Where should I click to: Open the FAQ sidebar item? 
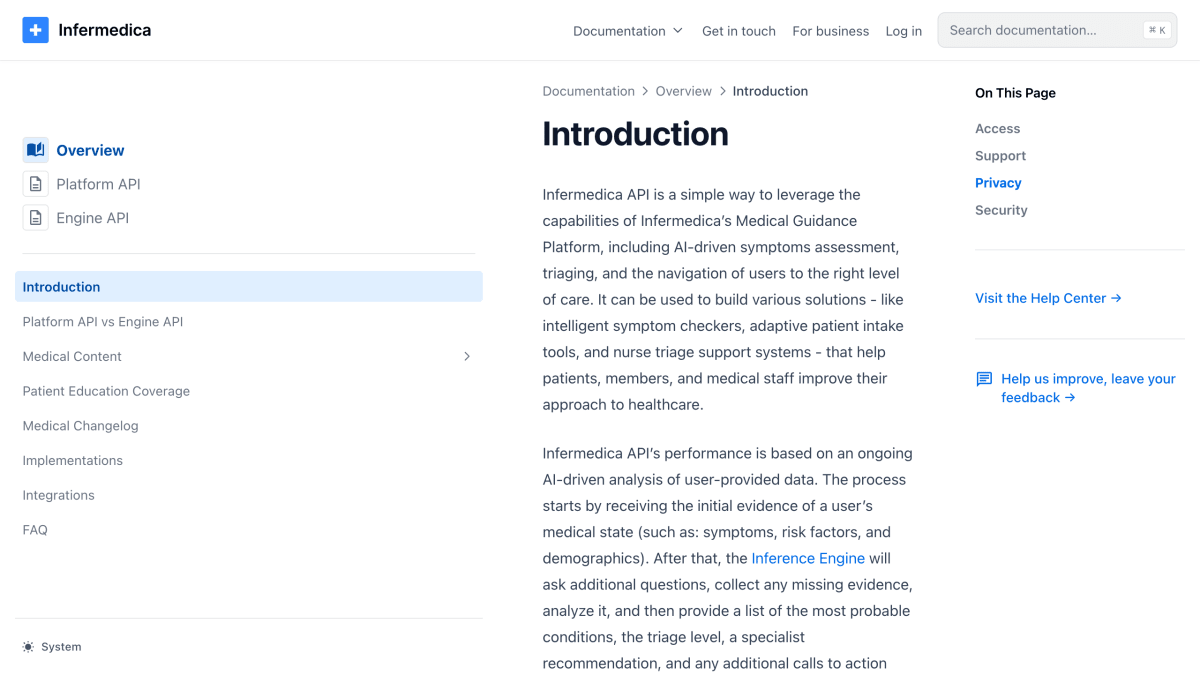pos(35,530)
